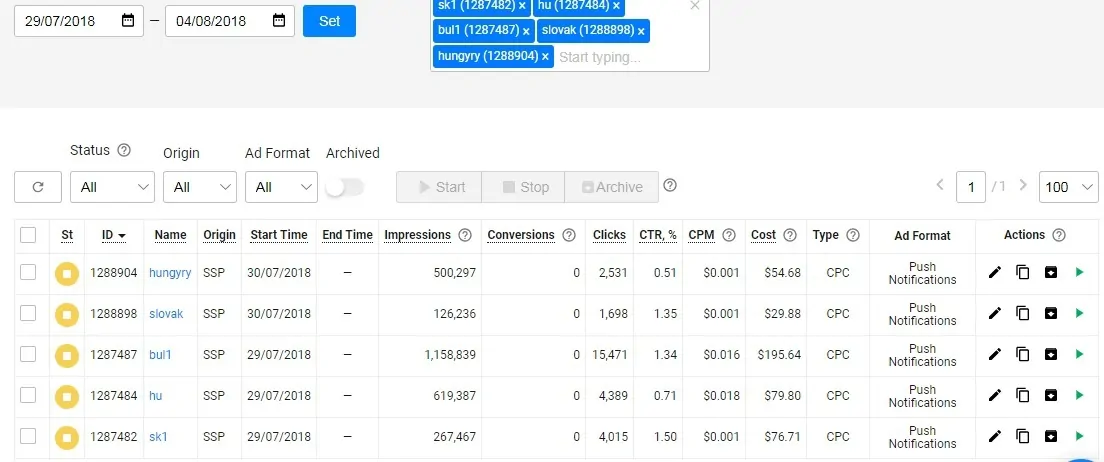The height and width of the screenshot is (462, 1104).
Task: Start the hu campaign with play icon
Action: point(1079,395)
